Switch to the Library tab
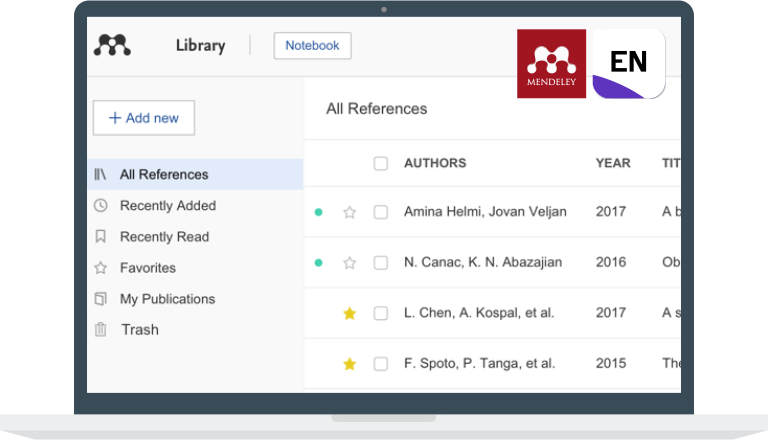The height and width of the screenshot is (440, 768). coord(200,45)
